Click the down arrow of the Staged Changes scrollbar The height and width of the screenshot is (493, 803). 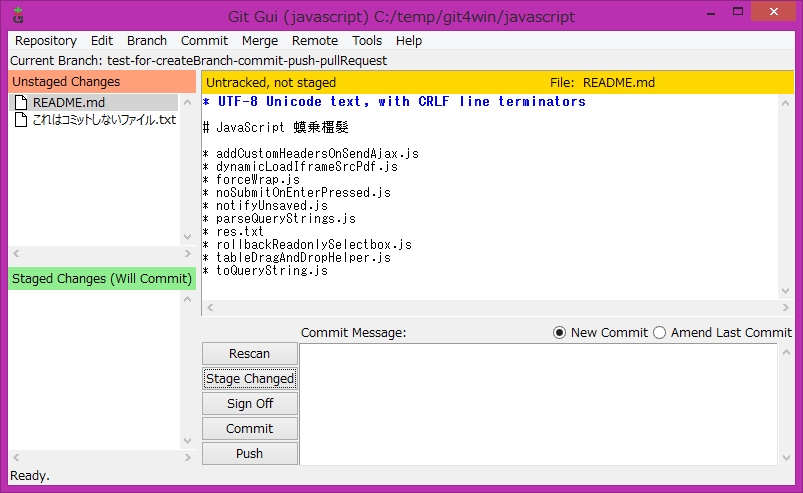(x=187, y=441)
